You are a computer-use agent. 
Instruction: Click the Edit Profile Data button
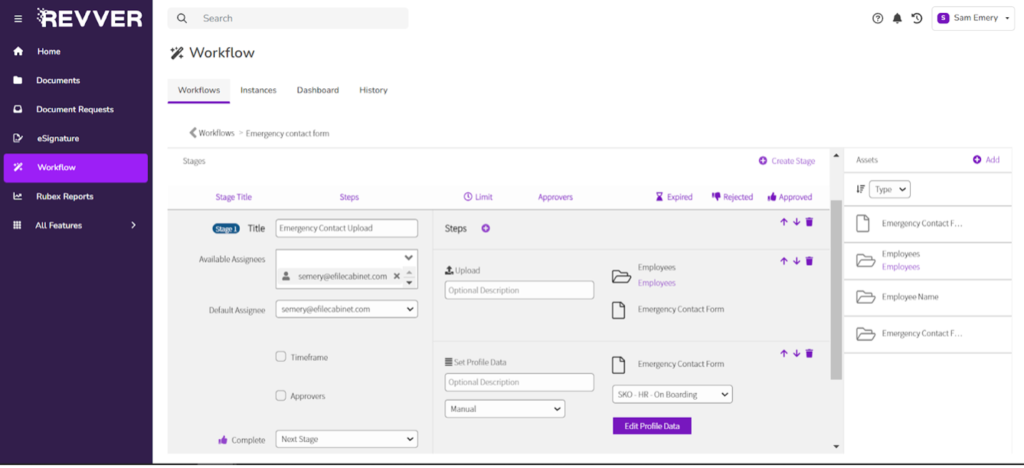coord(651,426)
